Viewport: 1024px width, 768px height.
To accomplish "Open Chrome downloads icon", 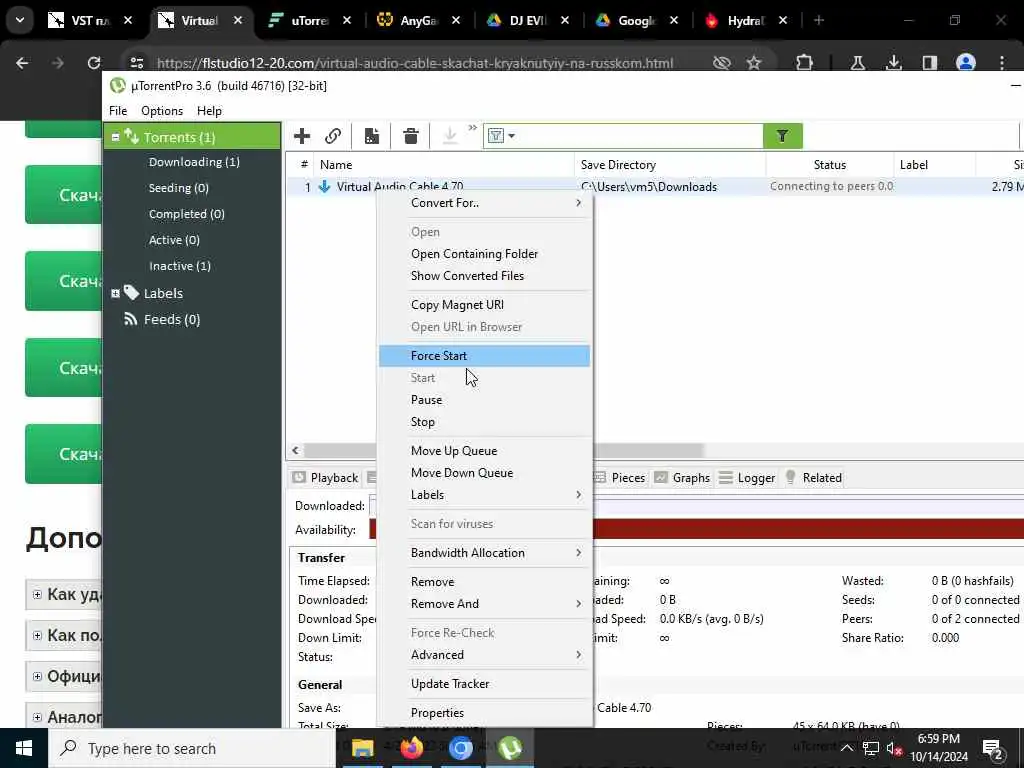I will coord(893,63).
